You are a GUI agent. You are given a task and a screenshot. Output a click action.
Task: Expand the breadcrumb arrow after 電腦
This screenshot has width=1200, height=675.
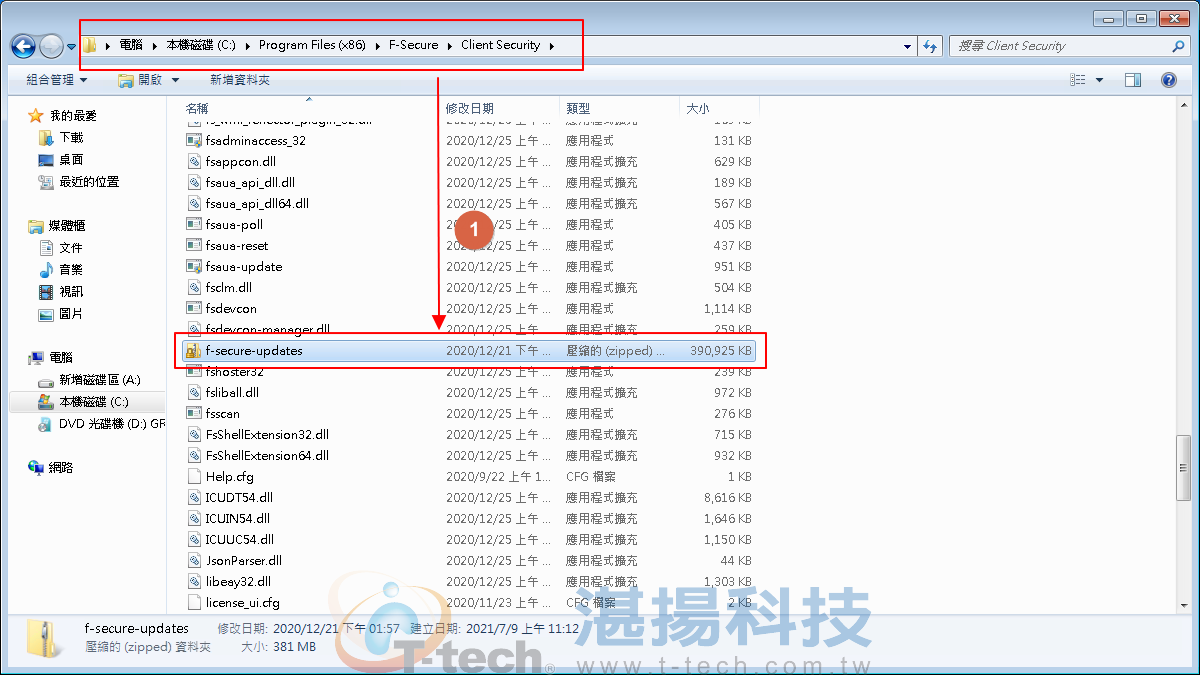click(155, 46)
